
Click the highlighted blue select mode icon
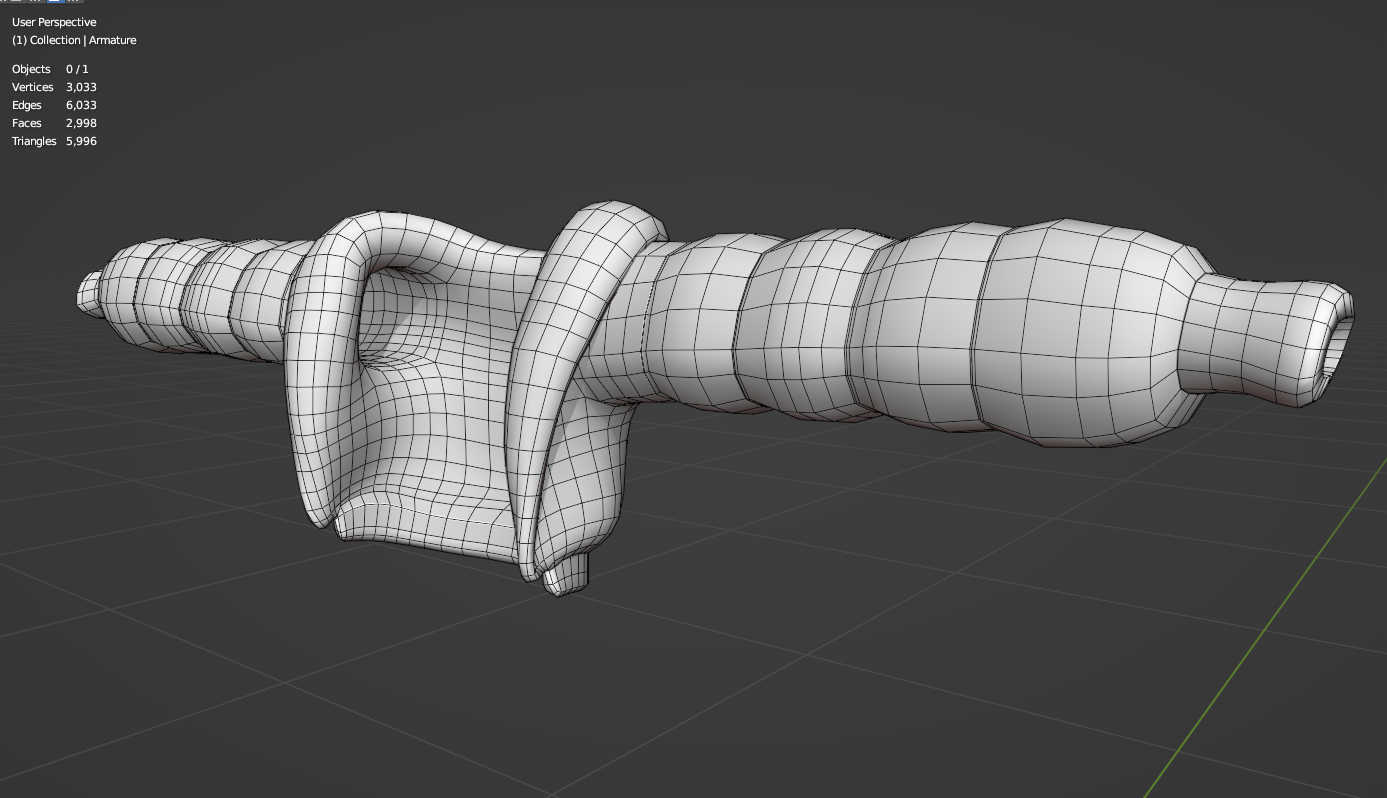click(x=56, y=2)
